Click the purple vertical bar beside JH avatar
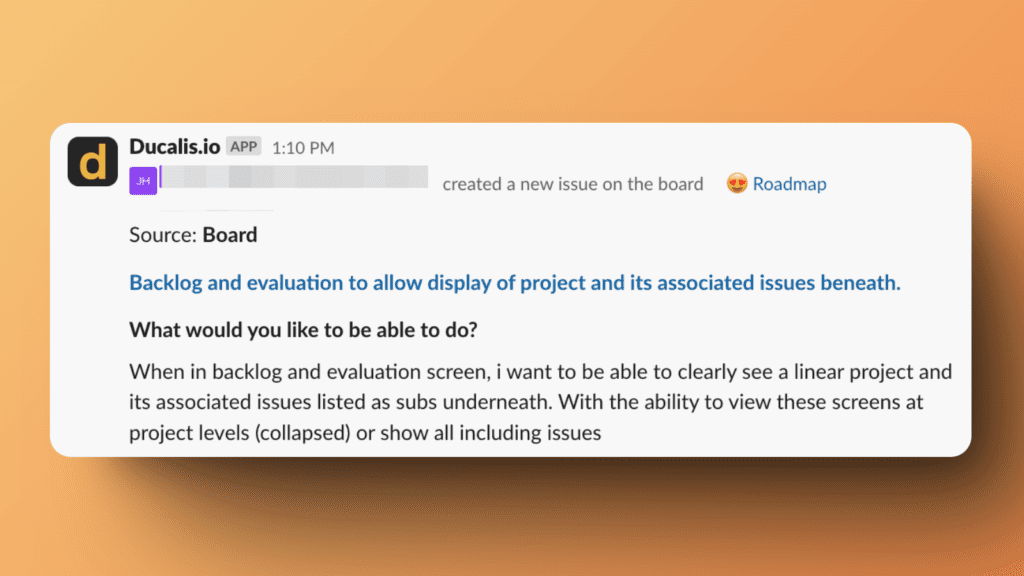1024x576 pixels. point(160,178)
